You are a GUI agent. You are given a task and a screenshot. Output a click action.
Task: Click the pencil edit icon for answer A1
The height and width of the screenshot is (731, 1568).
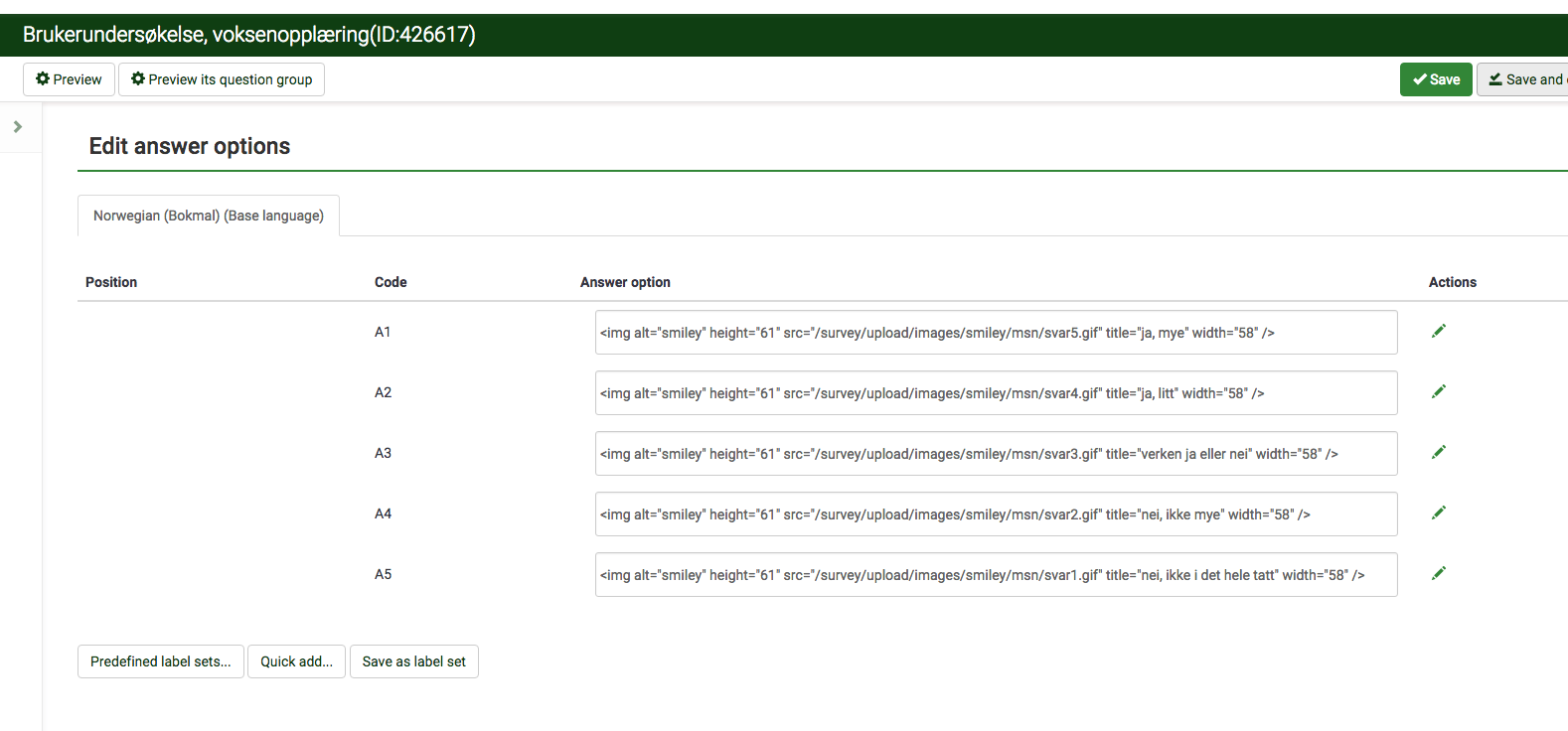coord(1438,331)
